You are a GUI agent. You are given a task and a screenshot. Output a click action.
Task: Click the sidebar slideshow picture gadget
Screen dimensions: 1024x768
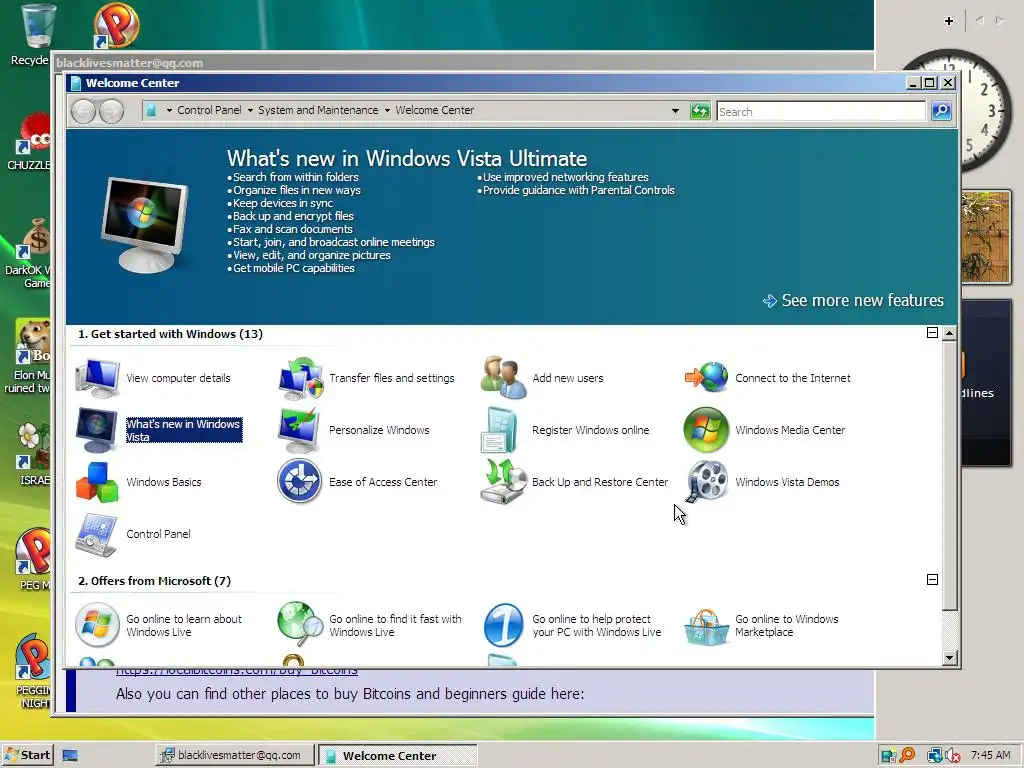986,237
